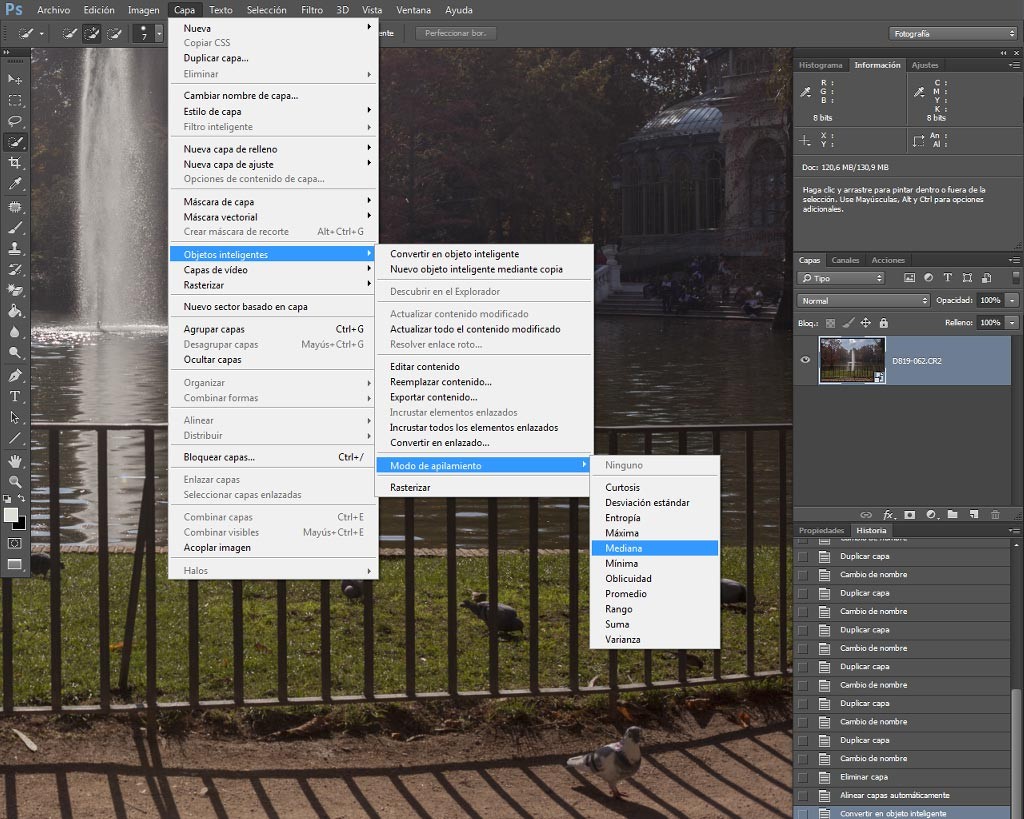The image size is (1024, 819).
Task: Open the Tipo layer filter dropdown
Action: click(x=841, y=278)
